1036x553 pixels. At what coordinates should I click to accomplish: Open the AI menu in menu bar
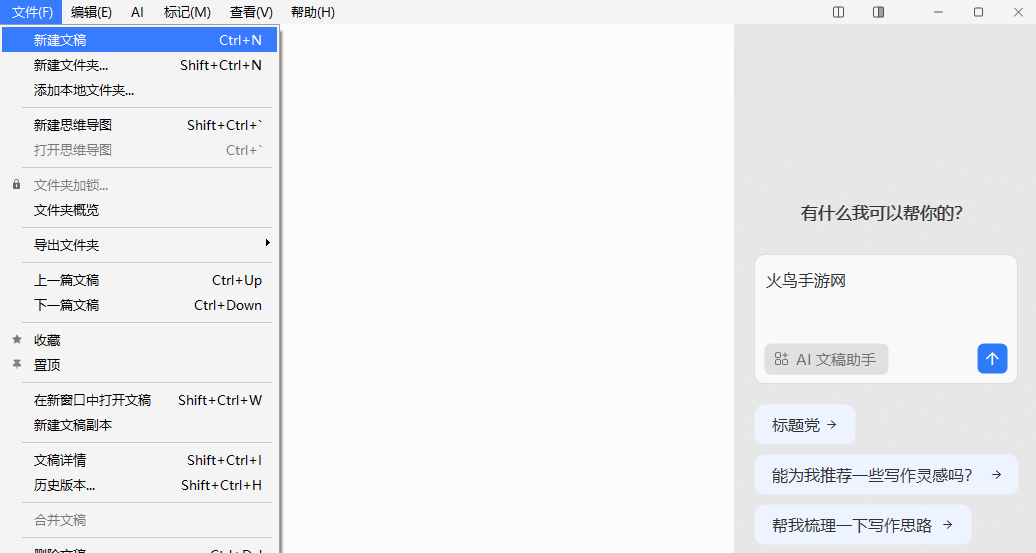(x=137, y=12)
